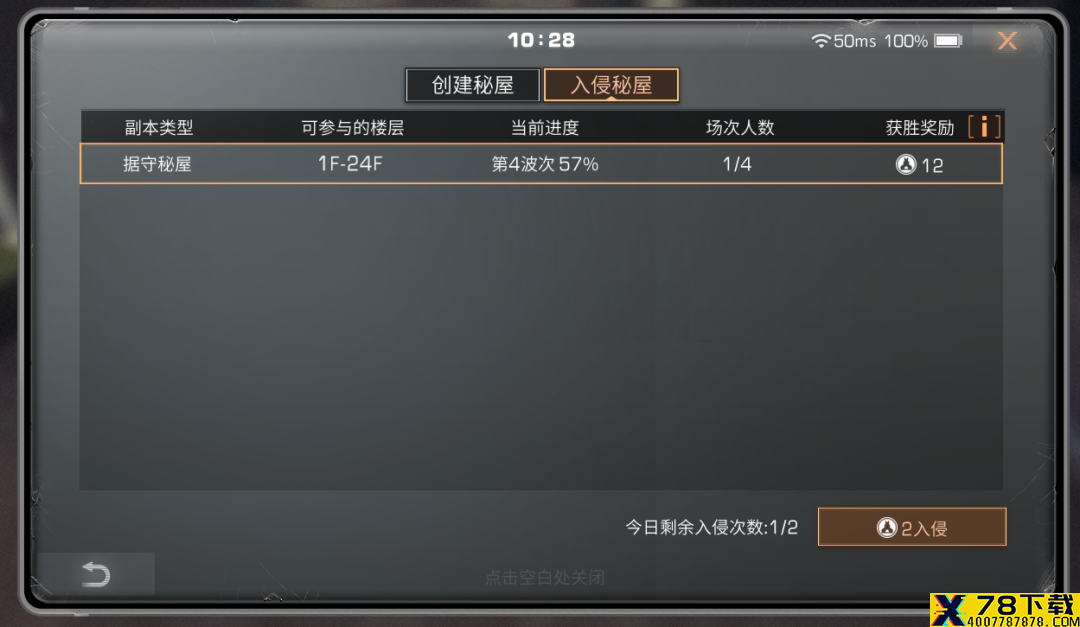Click the 2入侵 invade button

[912, 527]
